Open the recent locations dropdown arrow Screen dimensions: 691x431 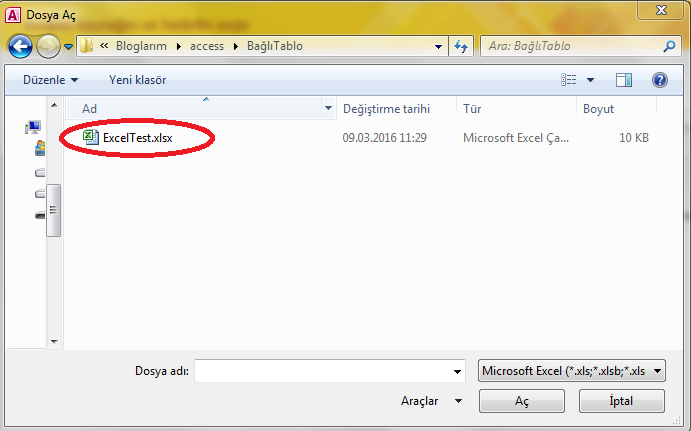tap(68, 46)
